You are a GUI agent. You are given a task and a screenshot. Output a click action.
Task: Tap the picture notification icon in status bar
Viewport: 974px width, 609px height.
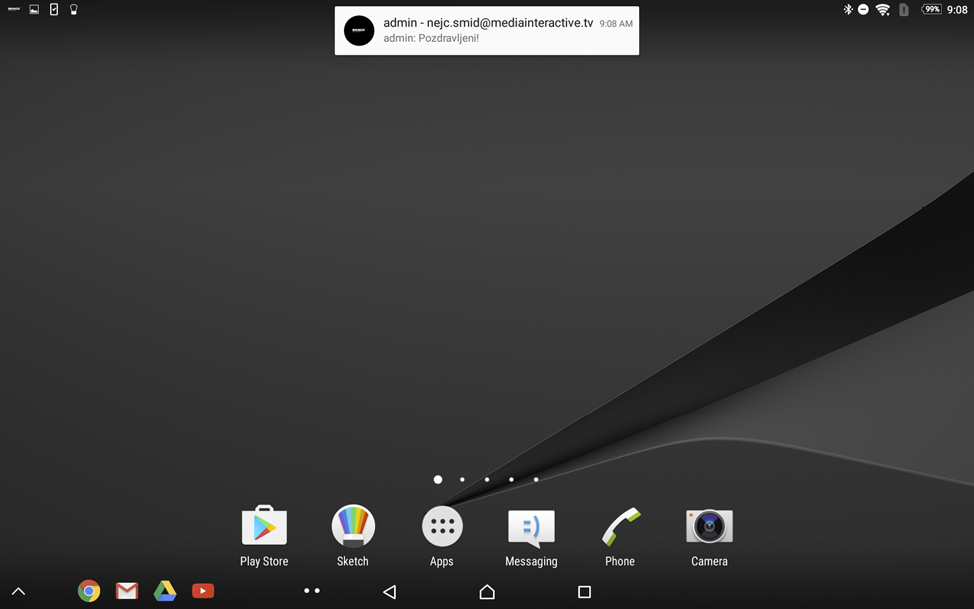[x=34, y=9]
